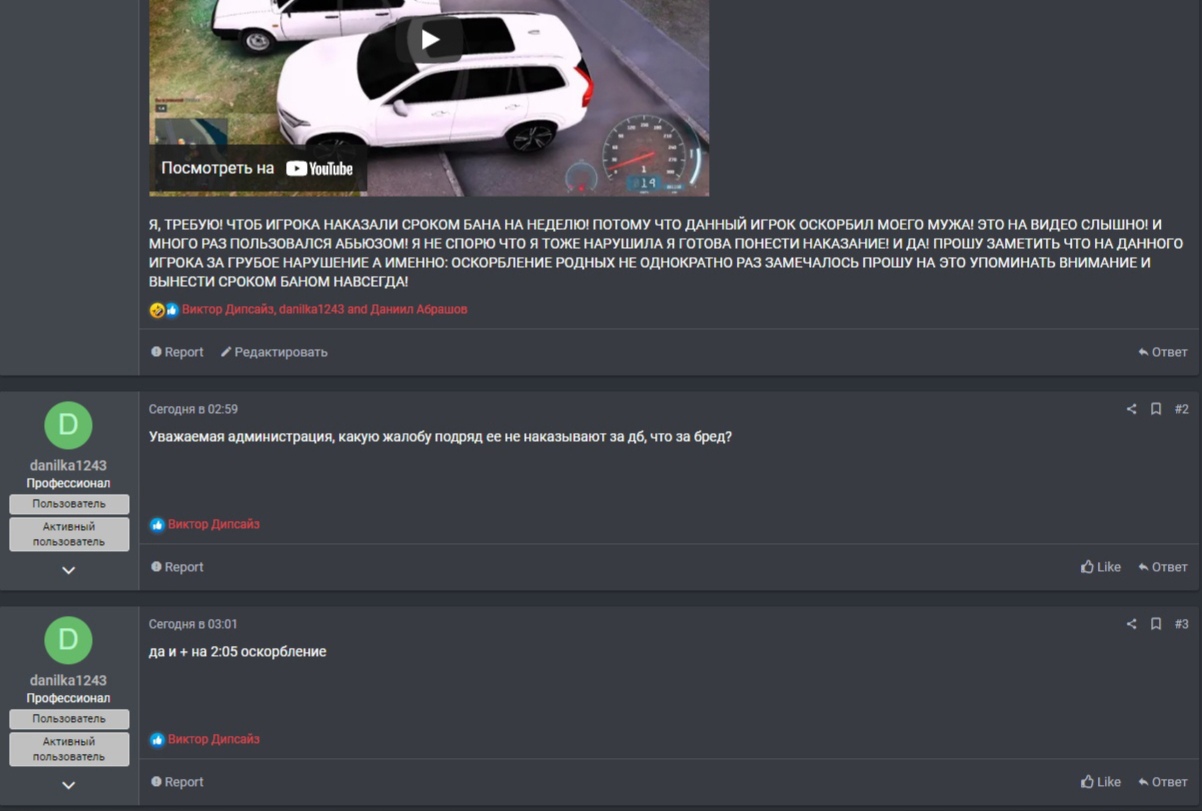Viewport: 1202px width, 811px height.
Task: Open danilka1243 avatar in post #3
Action: click(x=69, y=640)
